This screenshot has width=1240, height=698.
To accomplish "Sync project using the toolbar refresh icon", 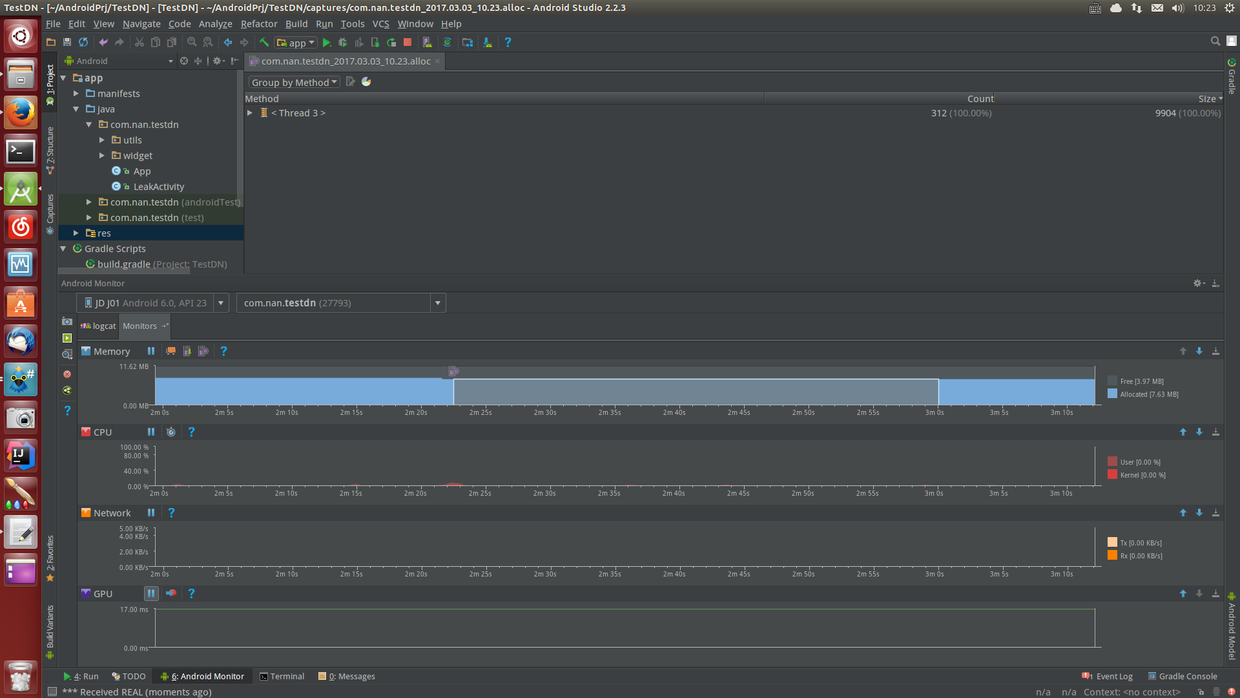I will [x=83, y=42].
